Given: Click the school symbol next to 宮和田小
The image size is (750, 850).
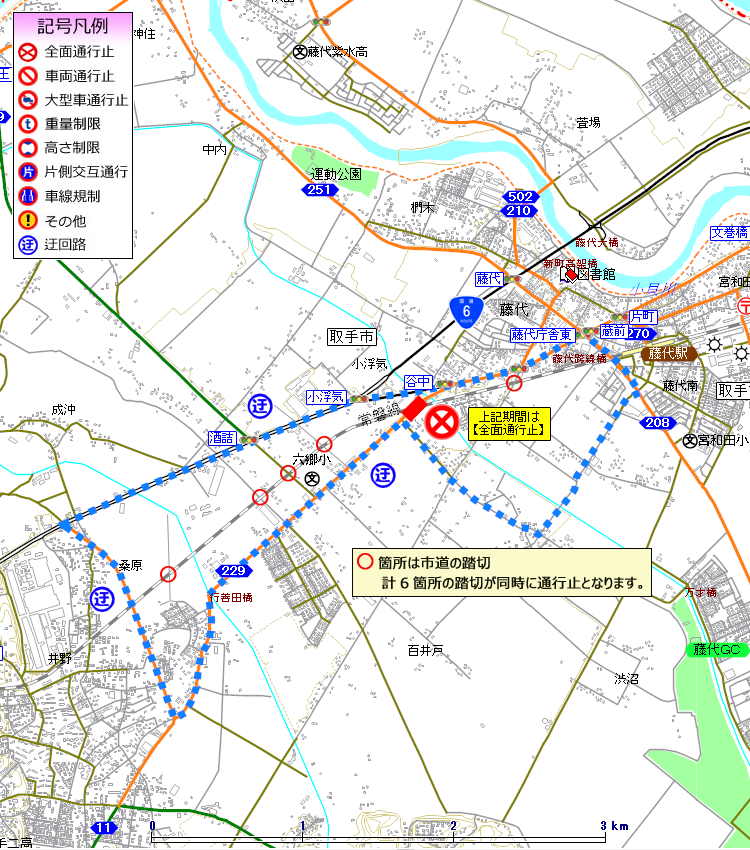Looking at the screenshot, I should click(x=689, y=441).
